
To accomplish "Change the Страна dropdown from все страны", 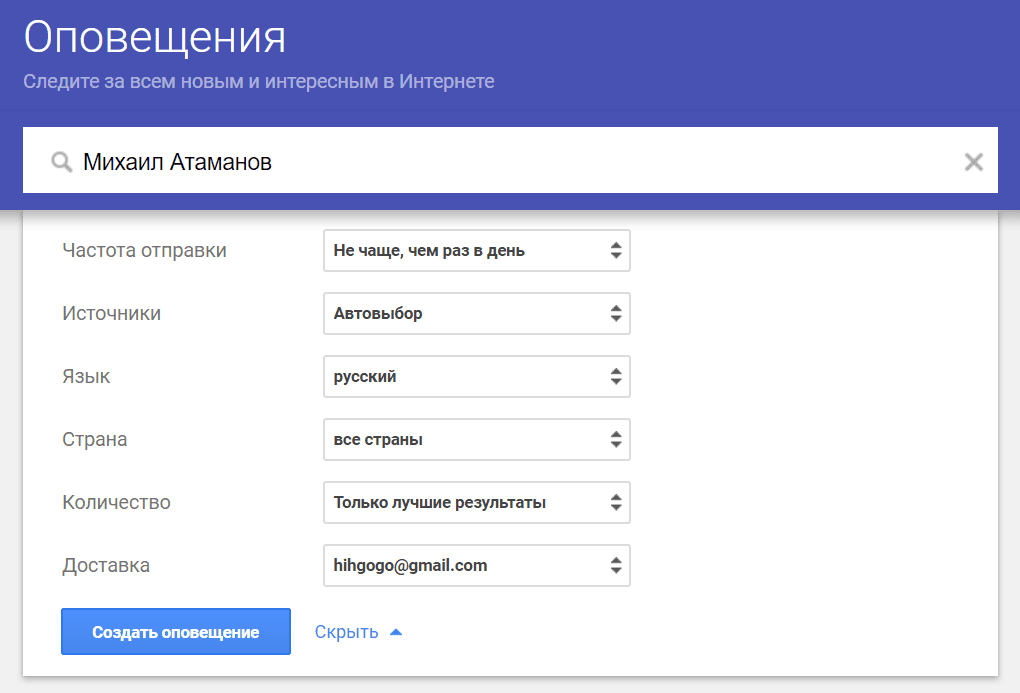I will 477,440.
